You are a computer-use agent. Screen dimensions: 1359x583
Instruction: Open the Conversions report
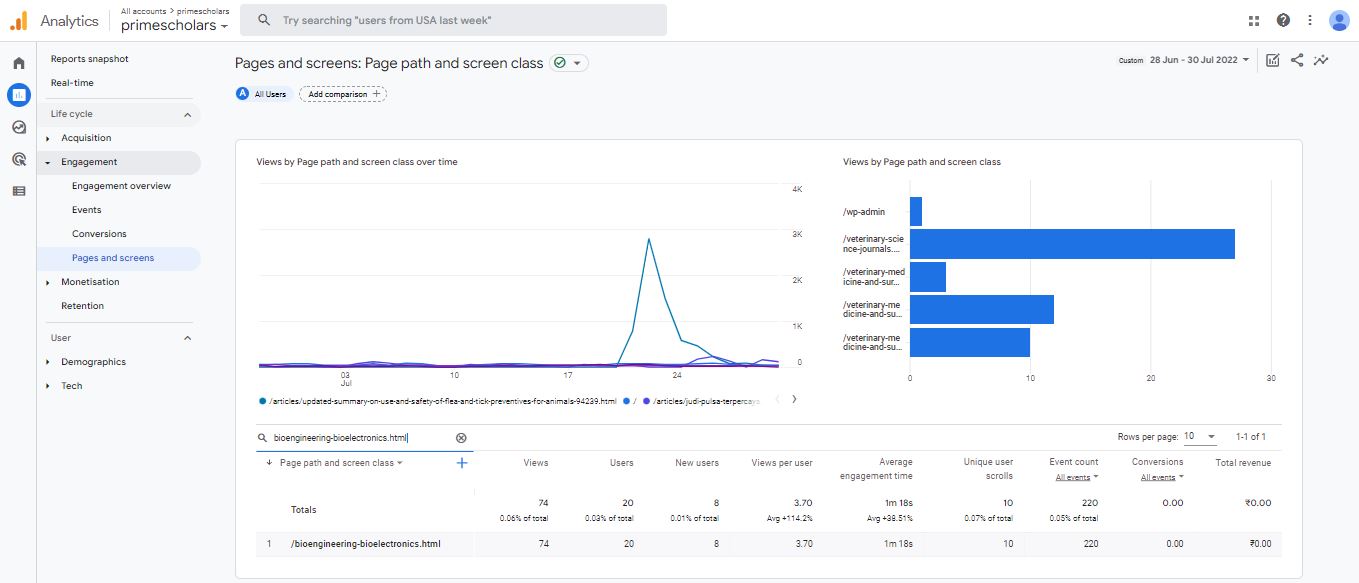tap(99, 234)
